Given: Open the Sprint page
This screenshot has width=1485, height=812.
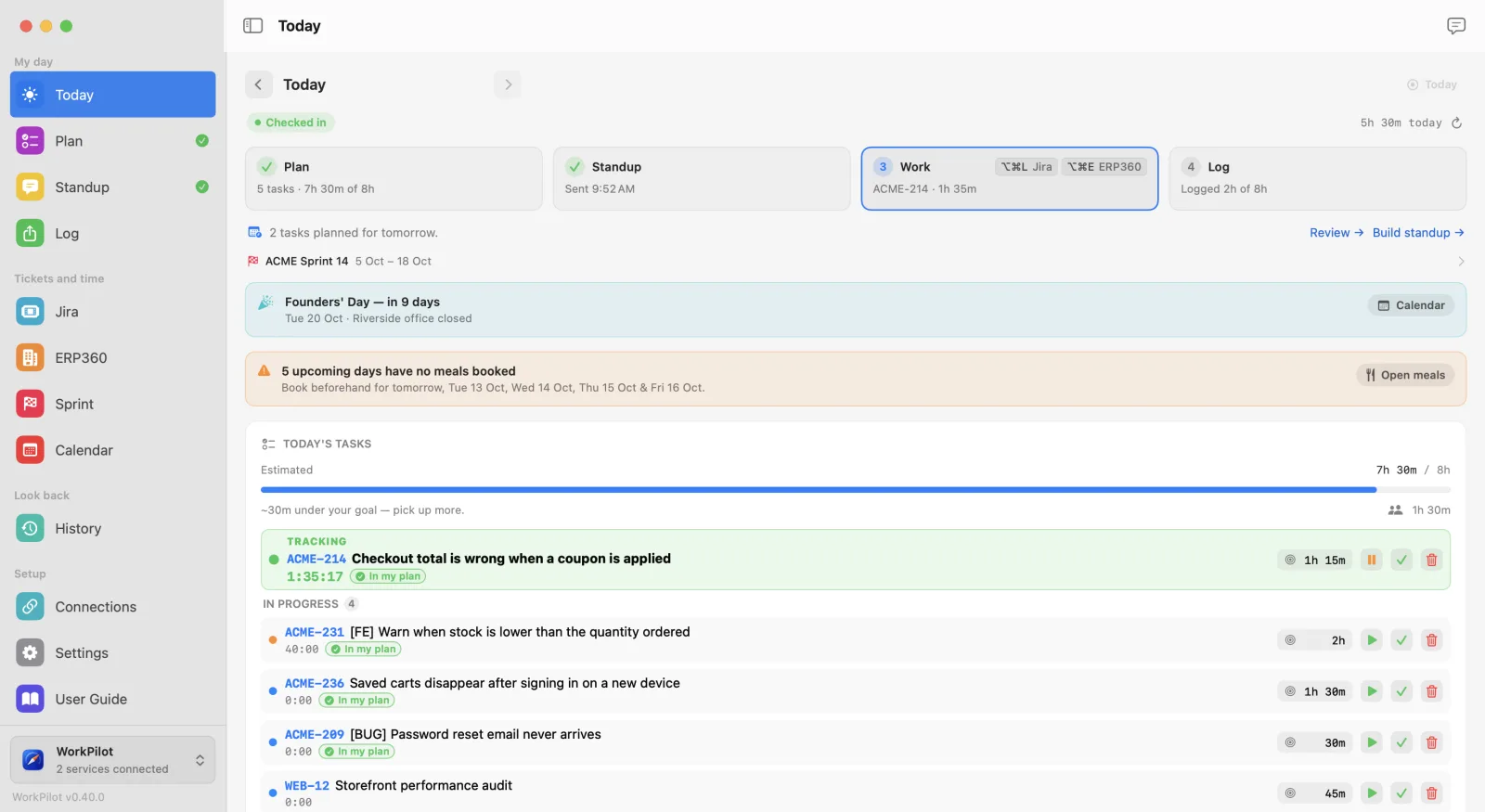Looking at the screenshot, I should 112,405.
